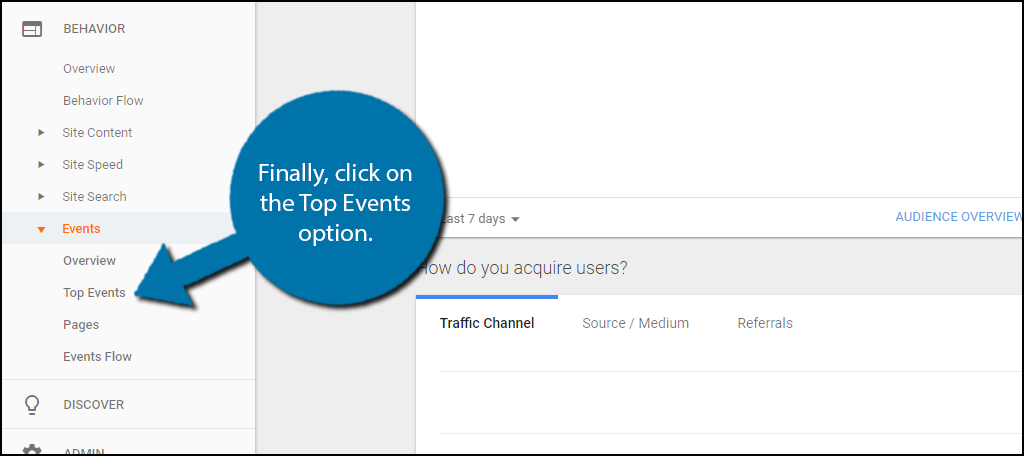Open Behavior Flow report
1024x456 pixels.
pos(103,101)
